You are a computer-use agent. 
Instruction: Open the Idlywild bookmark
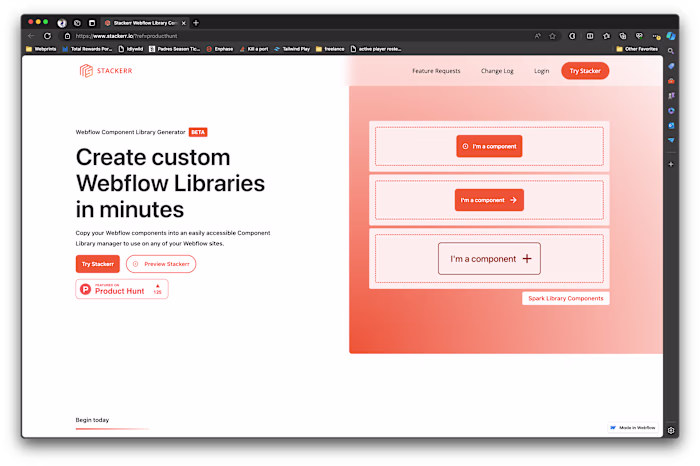(130, 49)
